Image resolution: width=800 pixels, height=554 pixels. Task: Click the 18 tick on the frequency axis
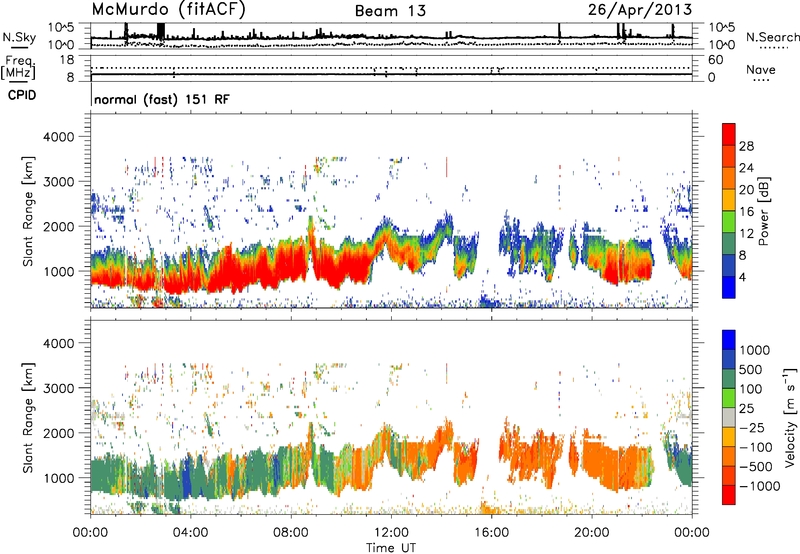[x=67, y=59]
